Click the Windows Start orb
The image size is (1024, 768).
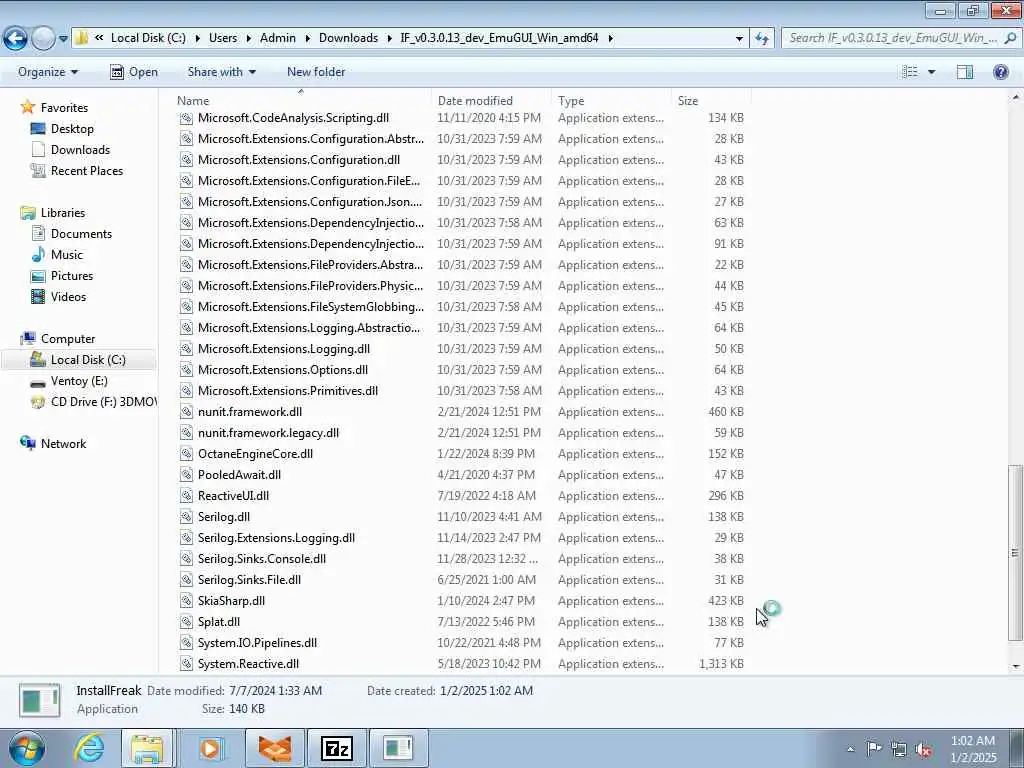[x=26, y=748]
